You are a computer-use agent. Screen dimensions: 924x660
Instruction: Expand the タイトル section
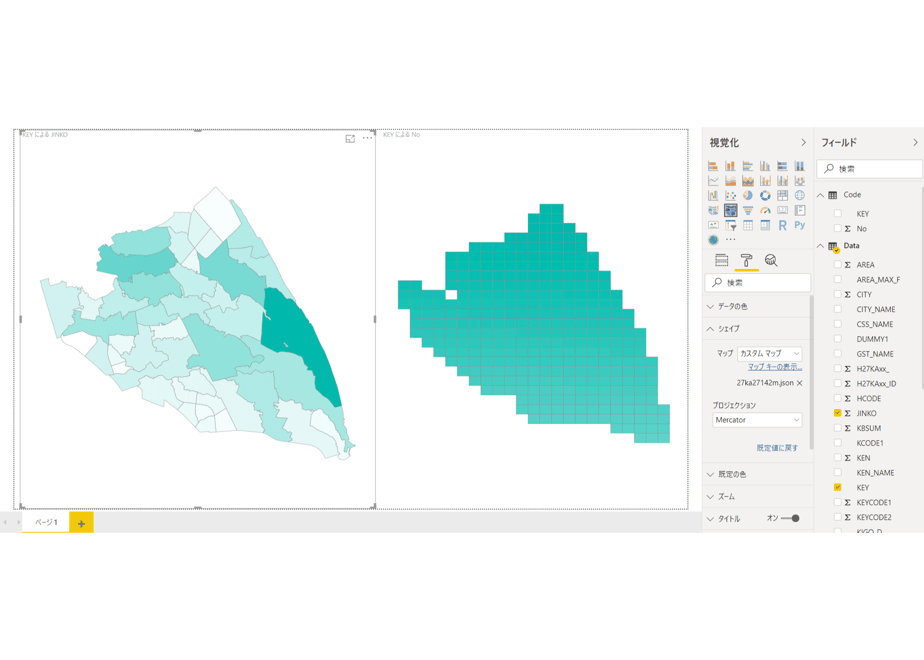[711, 519]
